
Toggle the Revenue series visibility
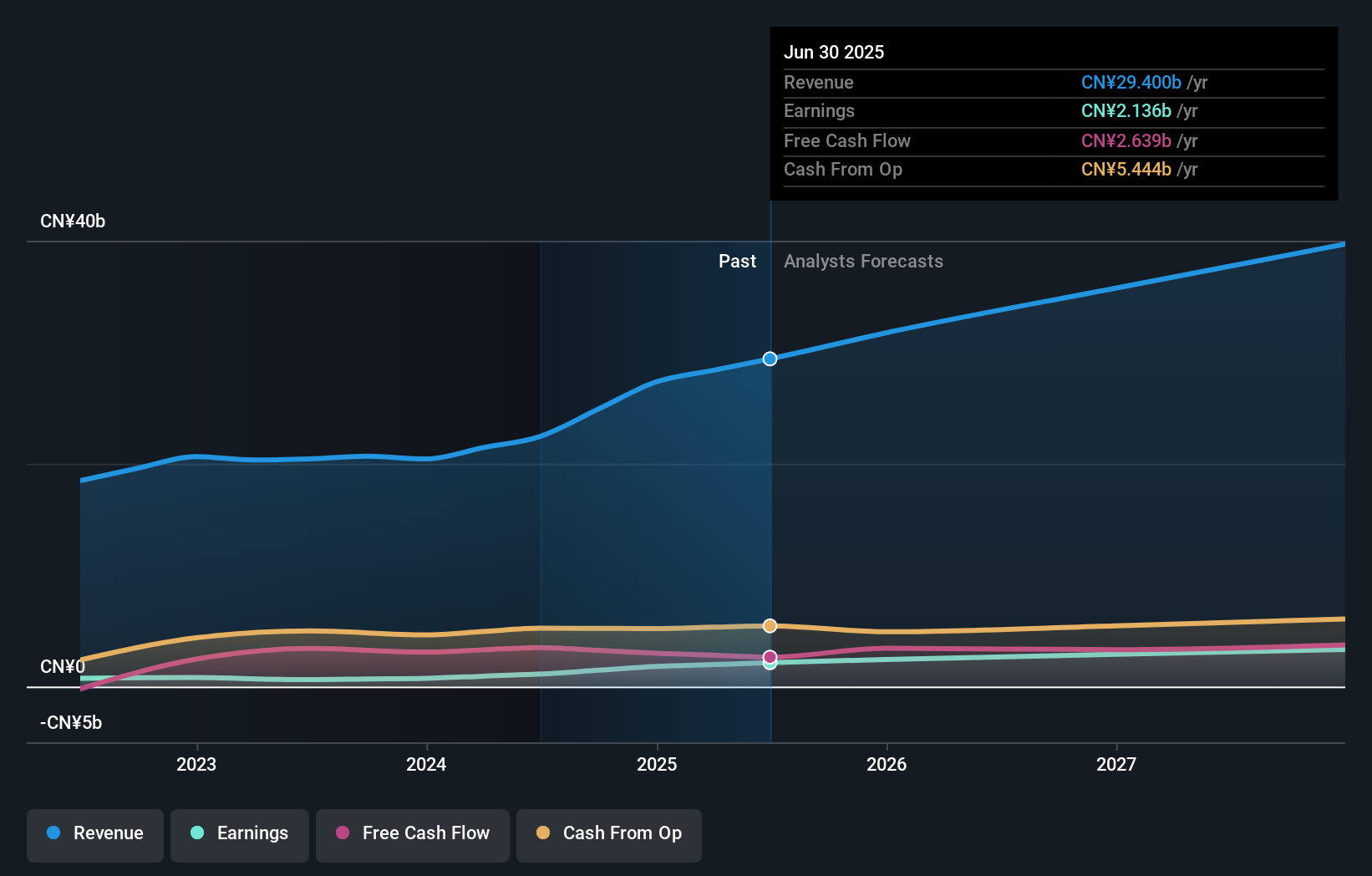[94, 833]
